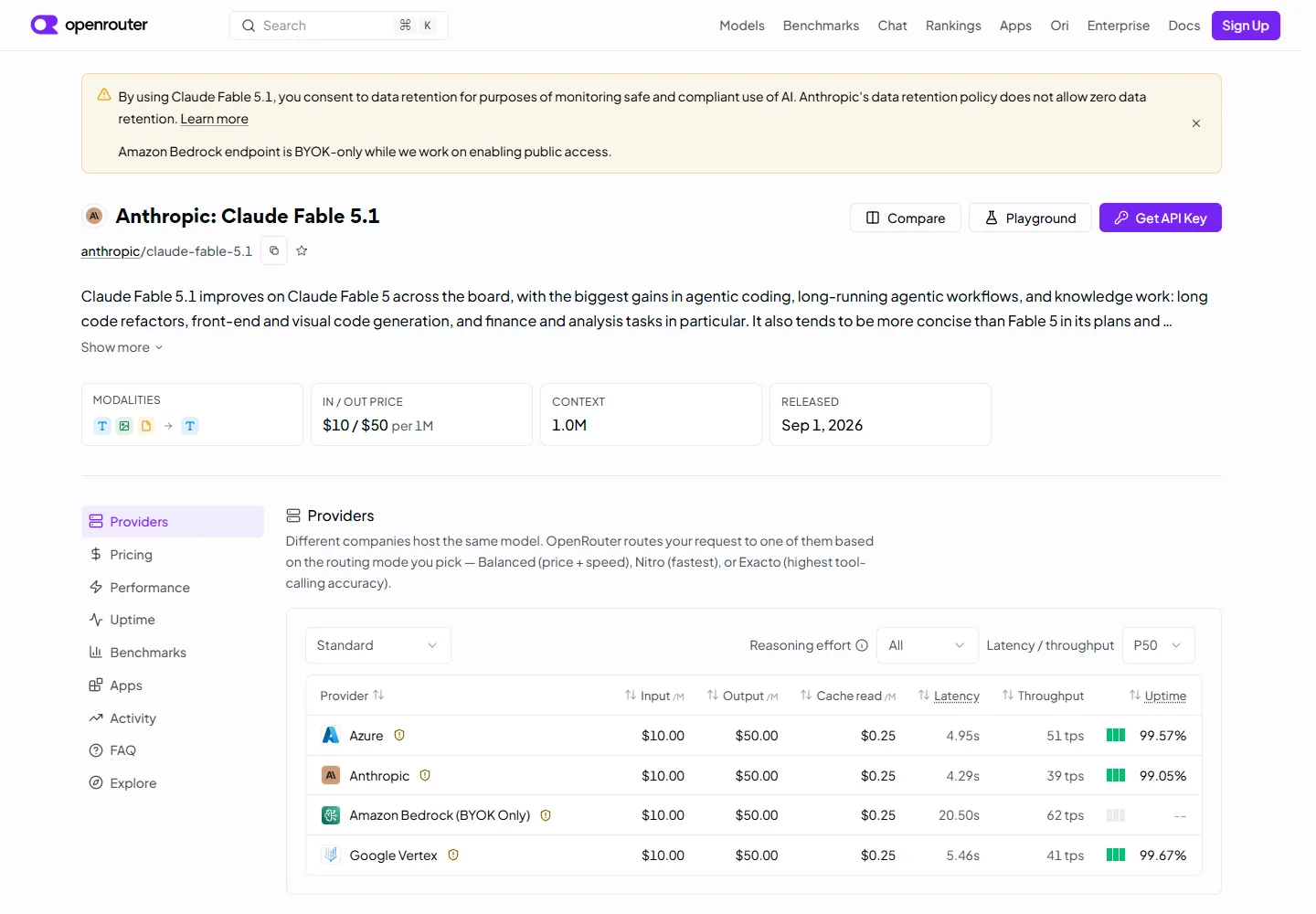Follow the Learn more link in banner
Viewport: 1316px width, 914px height.
[214, 119]
